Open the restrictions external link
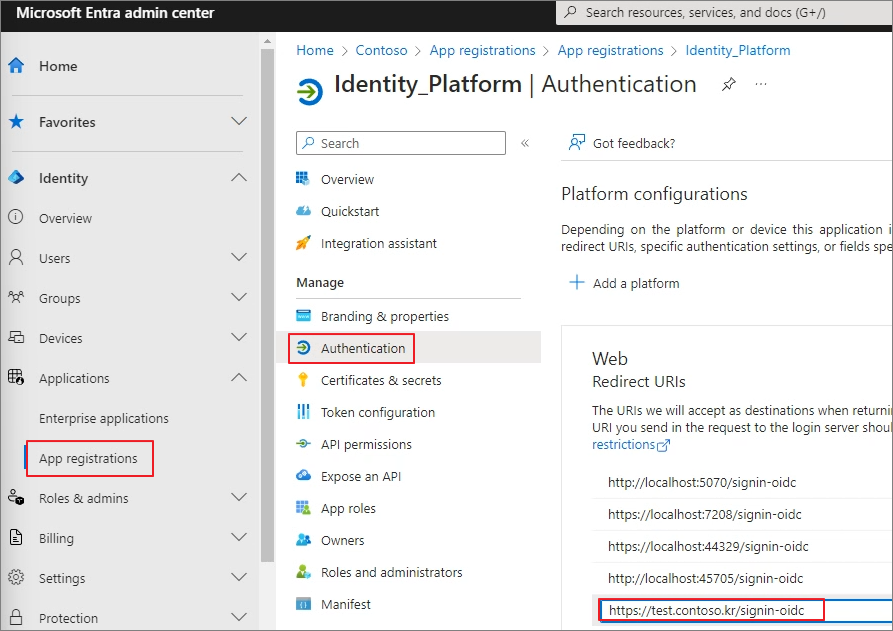The height and width of the screenshot is (631, 893). coord(630,444)
